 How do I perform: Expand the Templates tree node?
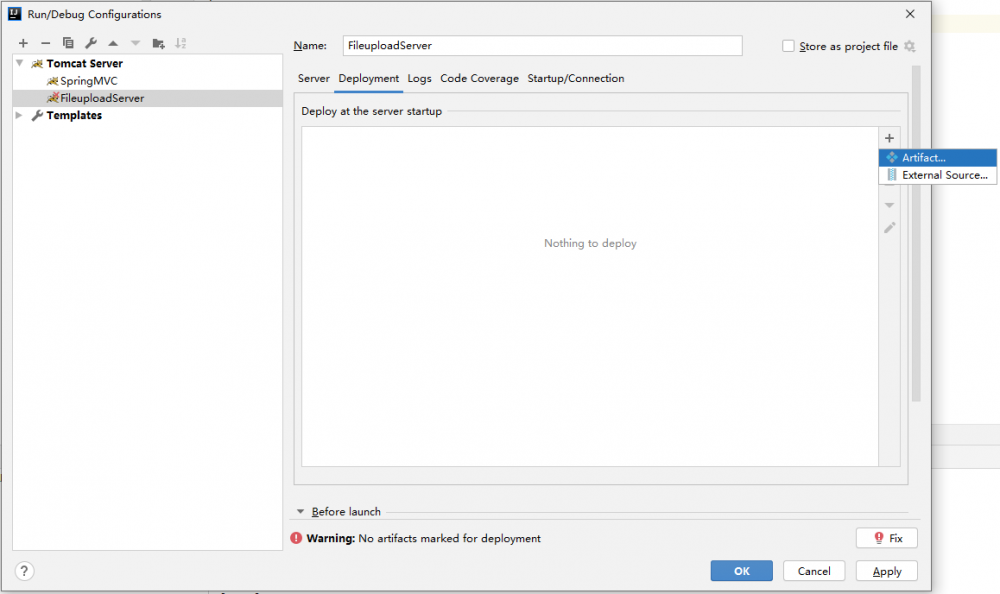click(x=20, y=115)
